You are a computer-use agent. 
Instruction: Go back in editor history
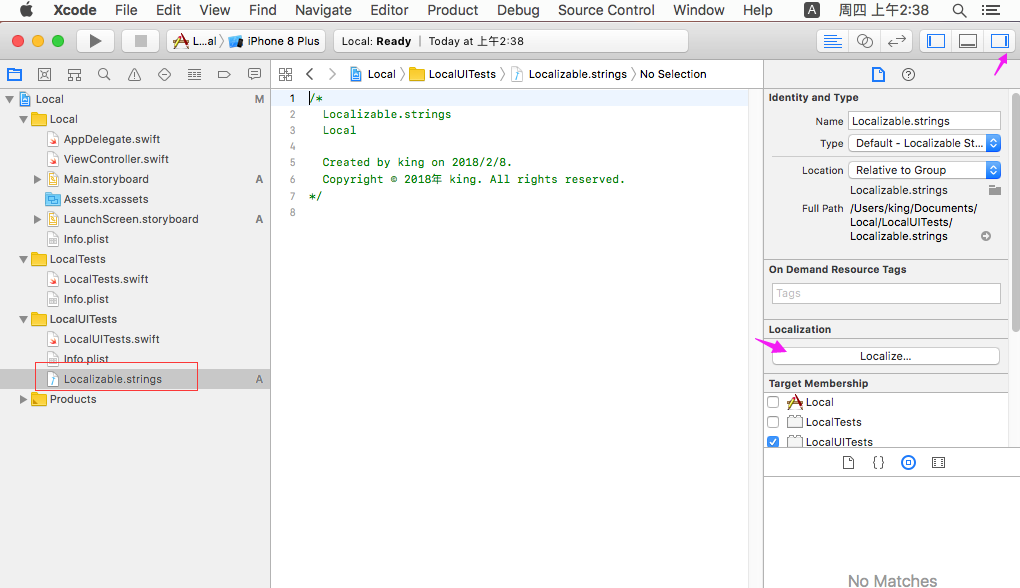[310, 74]
